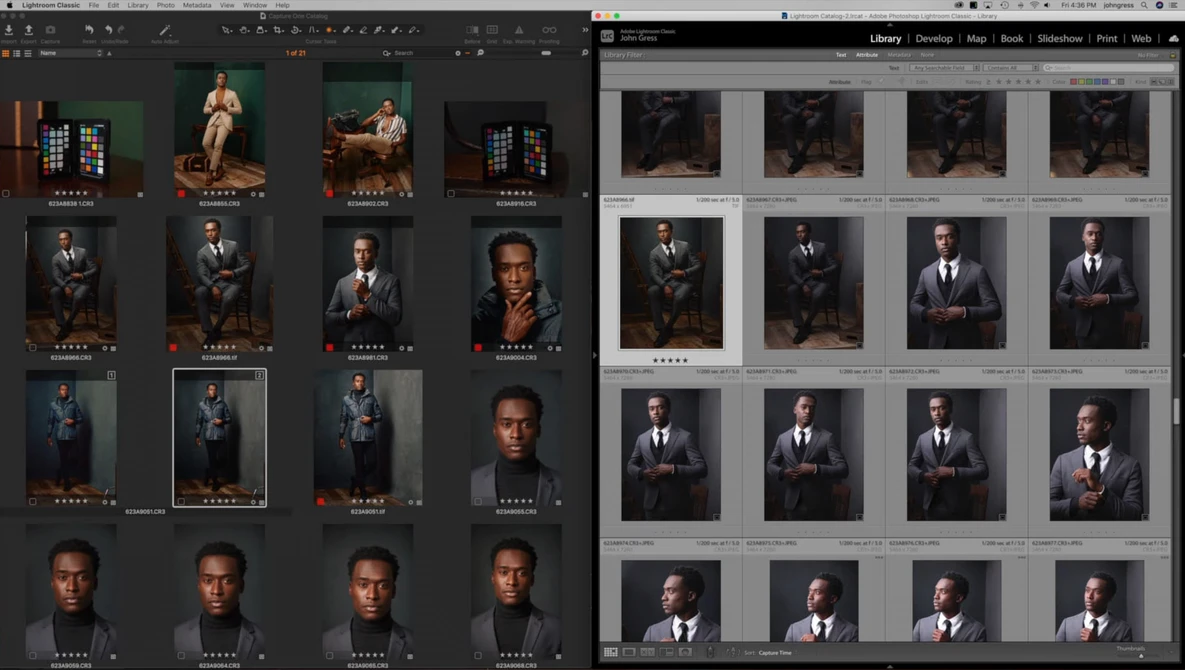Switch Capture One browser to list view
This screenshot has width=1185, height=670.
17,54
